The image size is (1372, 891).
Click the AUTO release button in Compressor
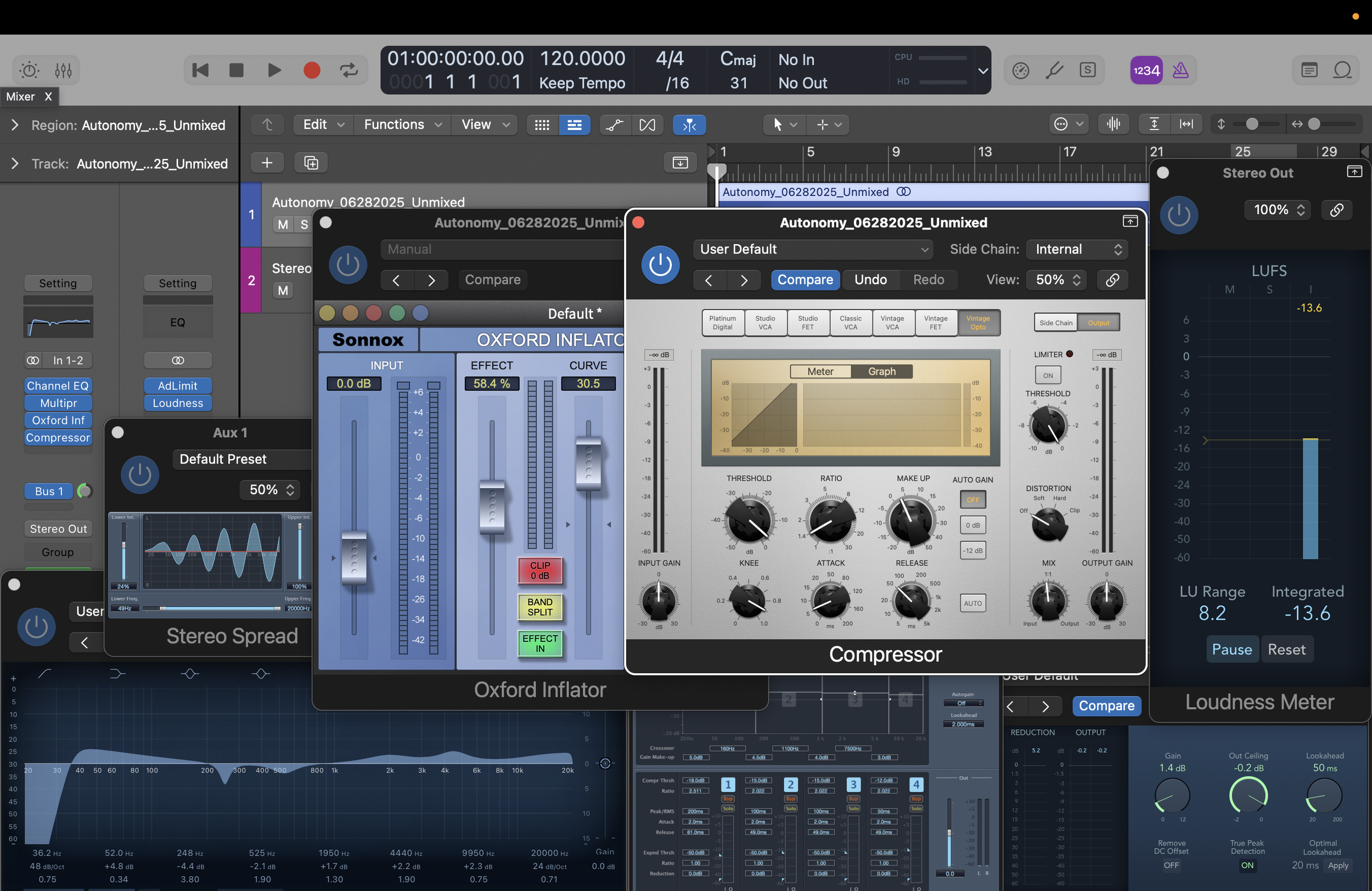tap(972, 604)
